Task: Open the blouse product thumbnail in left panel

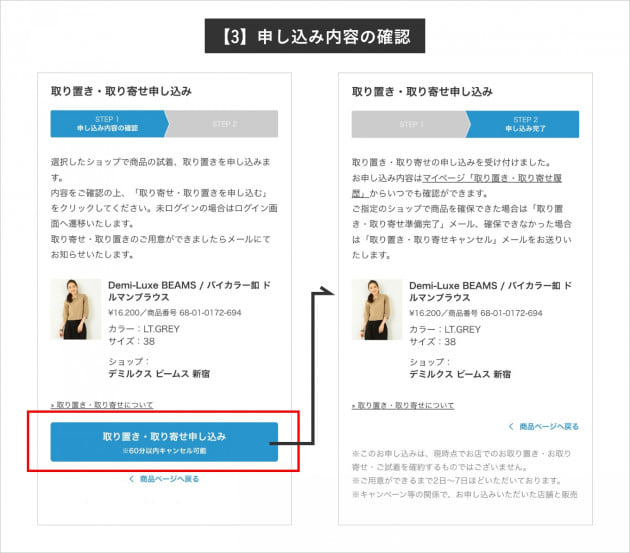Action: point(76,309)
